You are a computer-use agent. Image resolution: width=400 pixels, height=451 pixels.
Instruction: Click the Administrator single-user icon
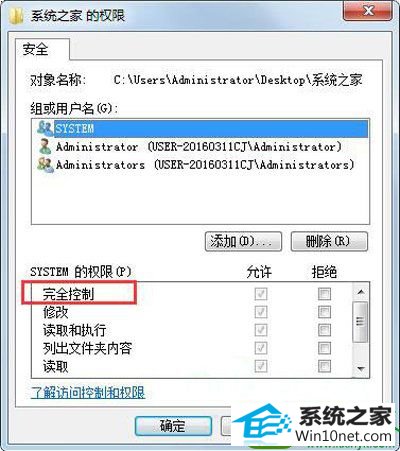45,147
